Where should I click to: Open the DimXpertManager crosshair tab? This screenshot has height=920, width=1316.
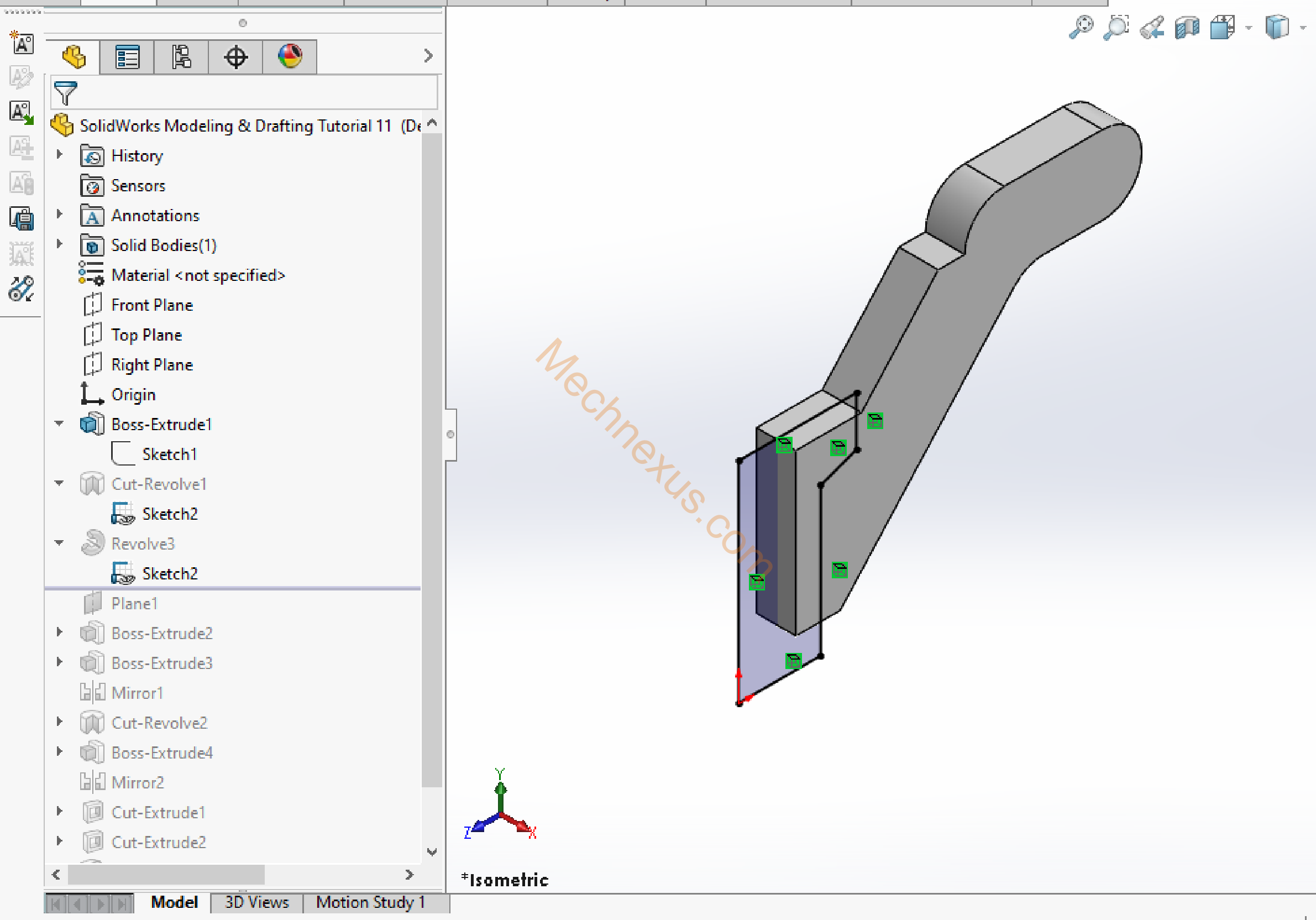(x=235, y=57)
